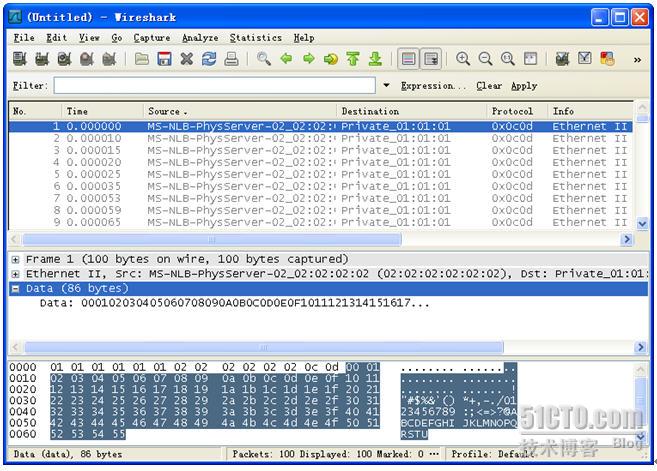Click hex dump row offset 0030

(x=23, y=401)
